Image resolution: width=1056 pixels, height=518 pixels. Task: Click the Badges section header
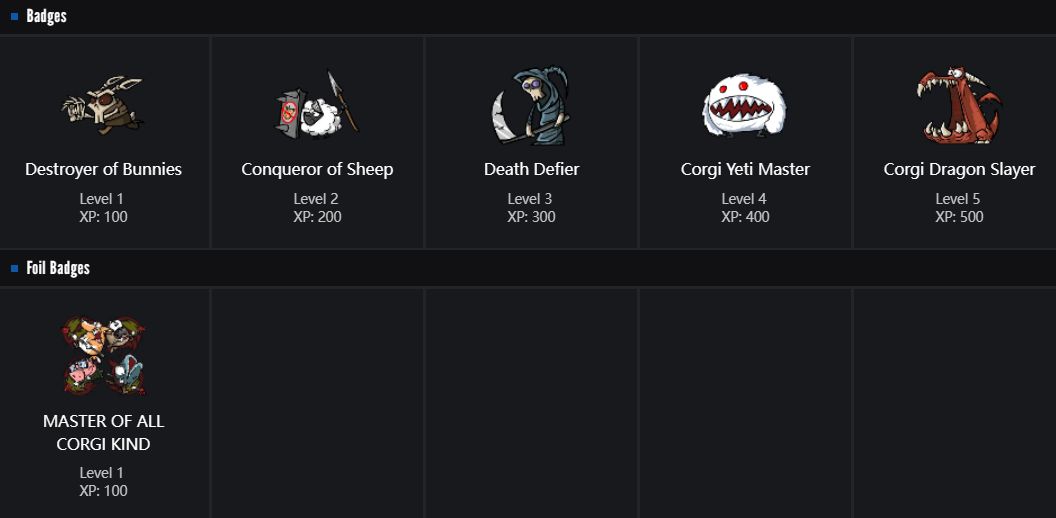[46, 16]
